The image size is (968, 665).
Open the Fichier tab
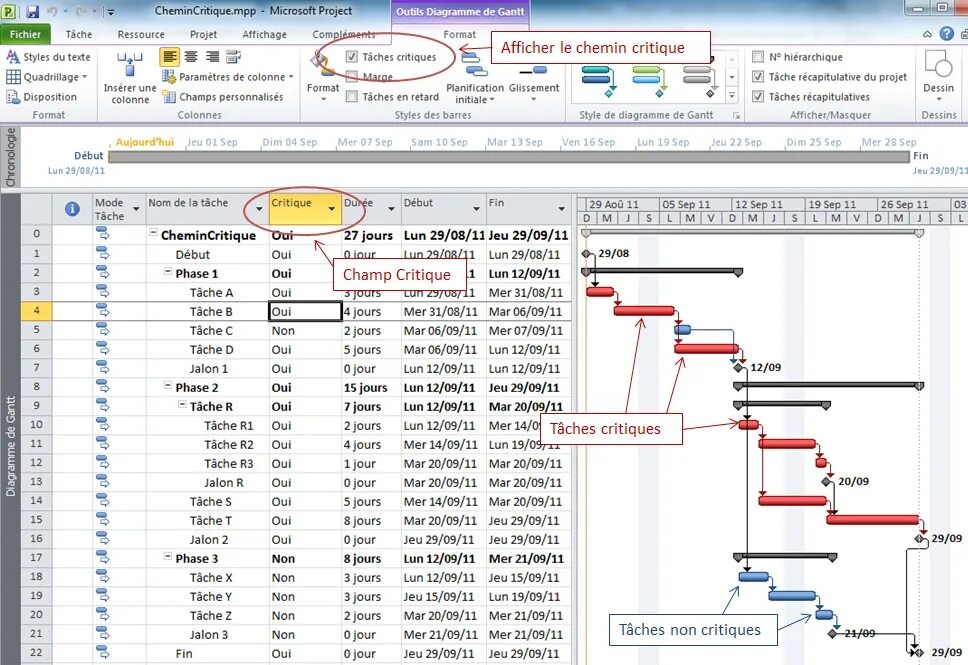pyautogui.click(x=25, y=35)
